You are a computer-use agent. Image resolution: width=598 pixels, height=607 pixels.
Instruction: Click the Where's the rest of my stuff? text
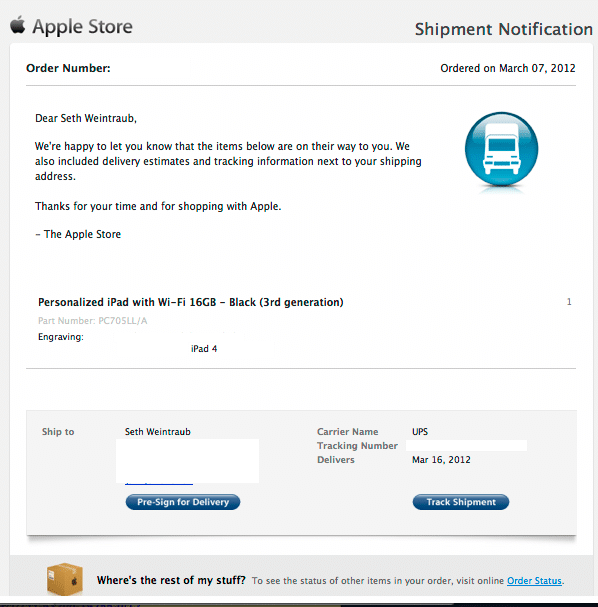[x=171, y=580]
